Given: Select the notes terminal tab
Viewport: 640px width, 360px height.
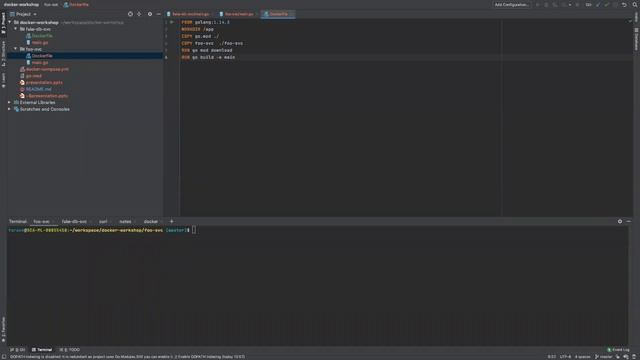Looking at the screenshot, I should [125, 221].
